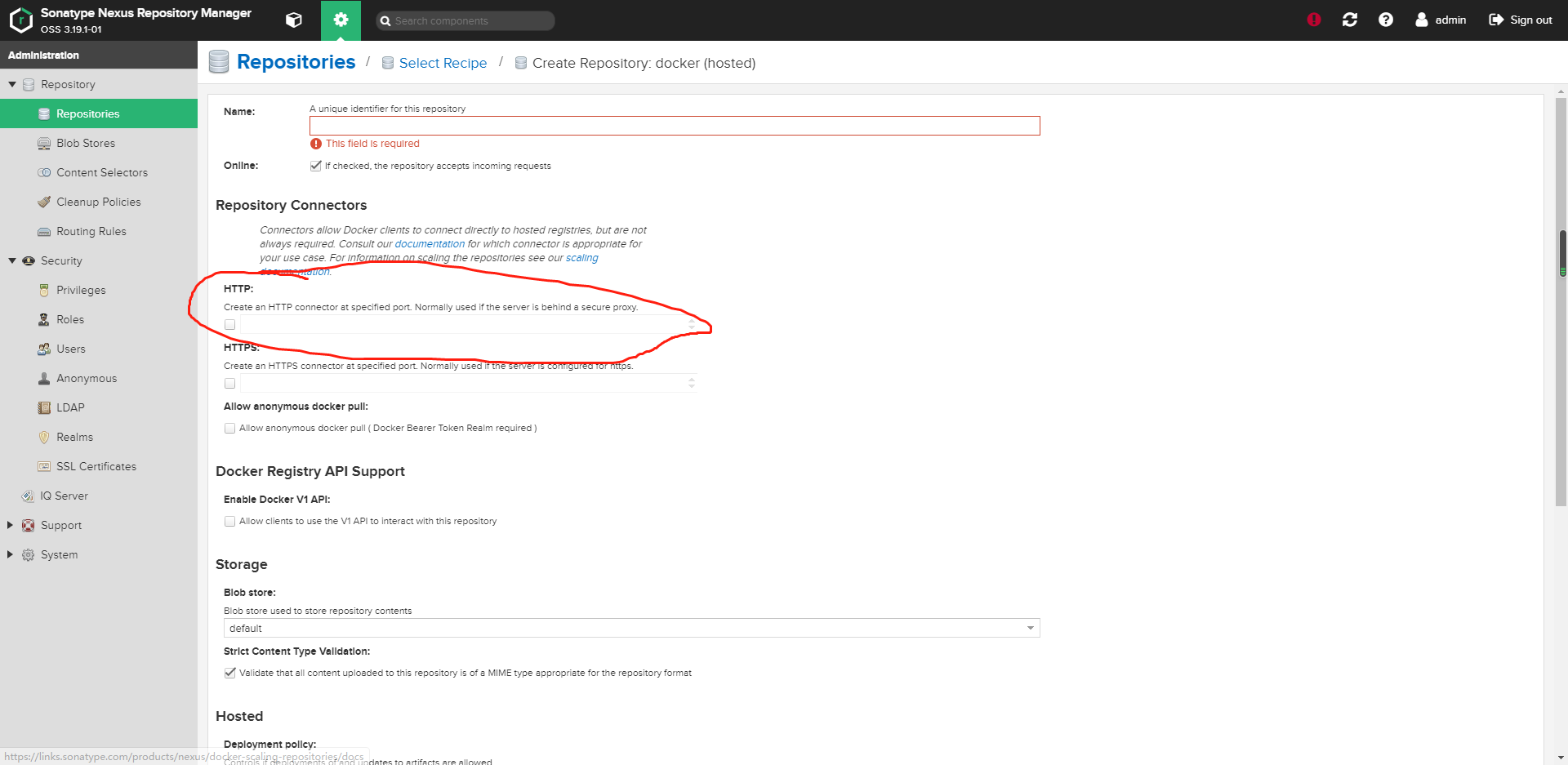Screen dimensions: 1568x765
Task: Collapse the Security tree section
Action: [x=12, y=260]
